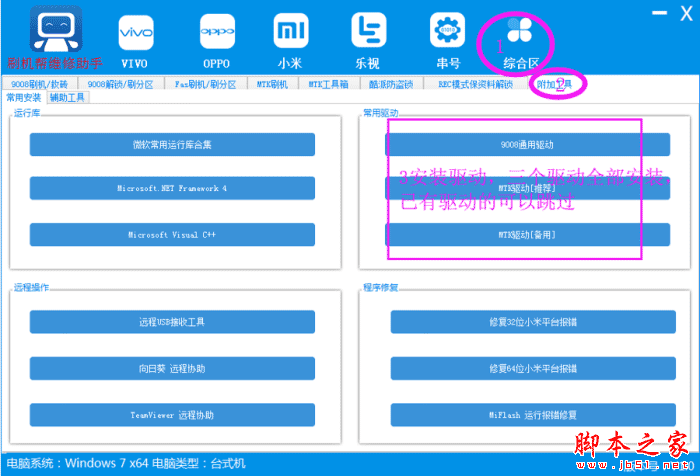
Task: Install the 9008通用驱动 driver
Action: pyautogui.click(x=527, y=145)
